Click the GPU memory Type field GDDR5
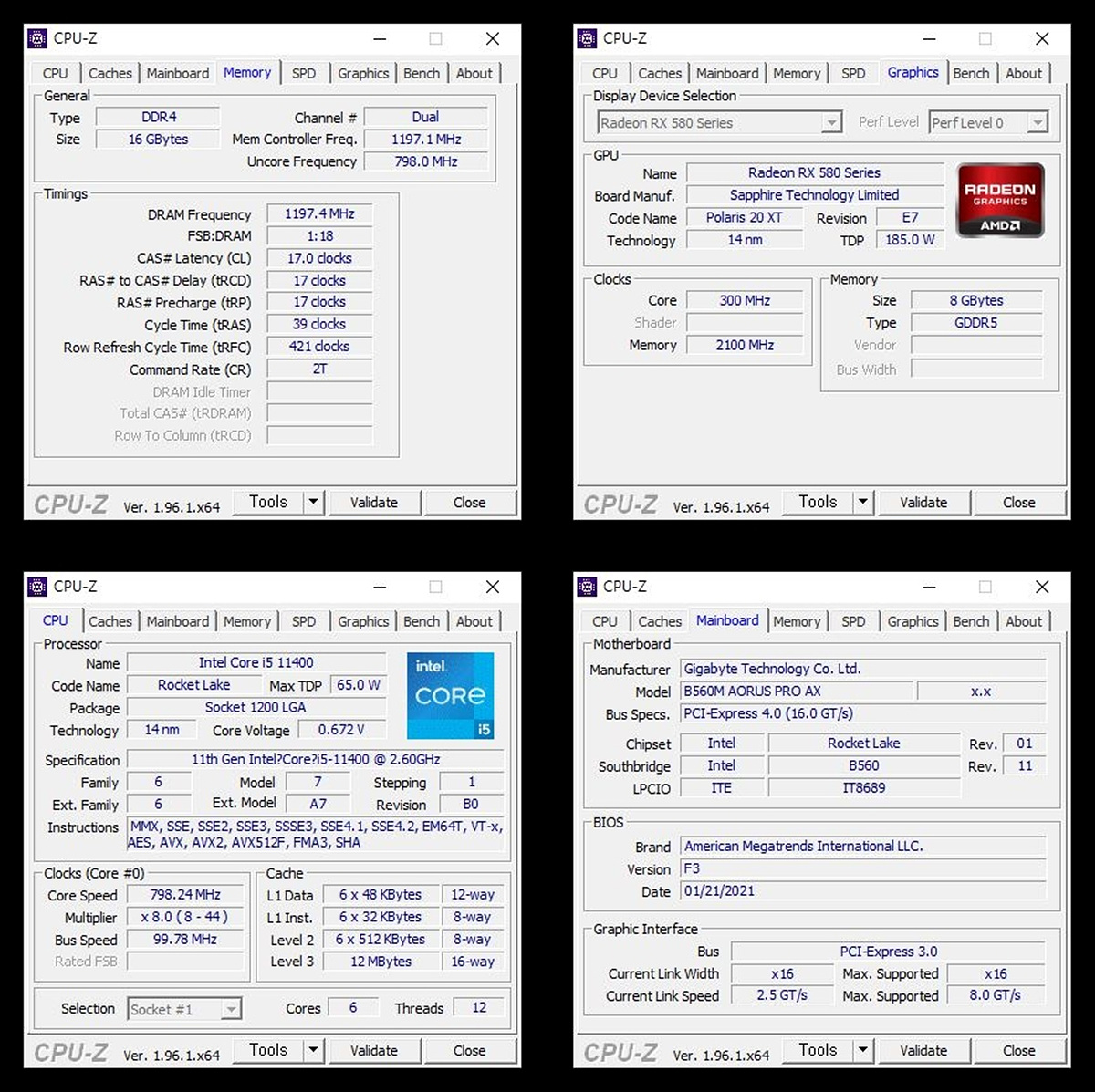 tap(975, 323)
